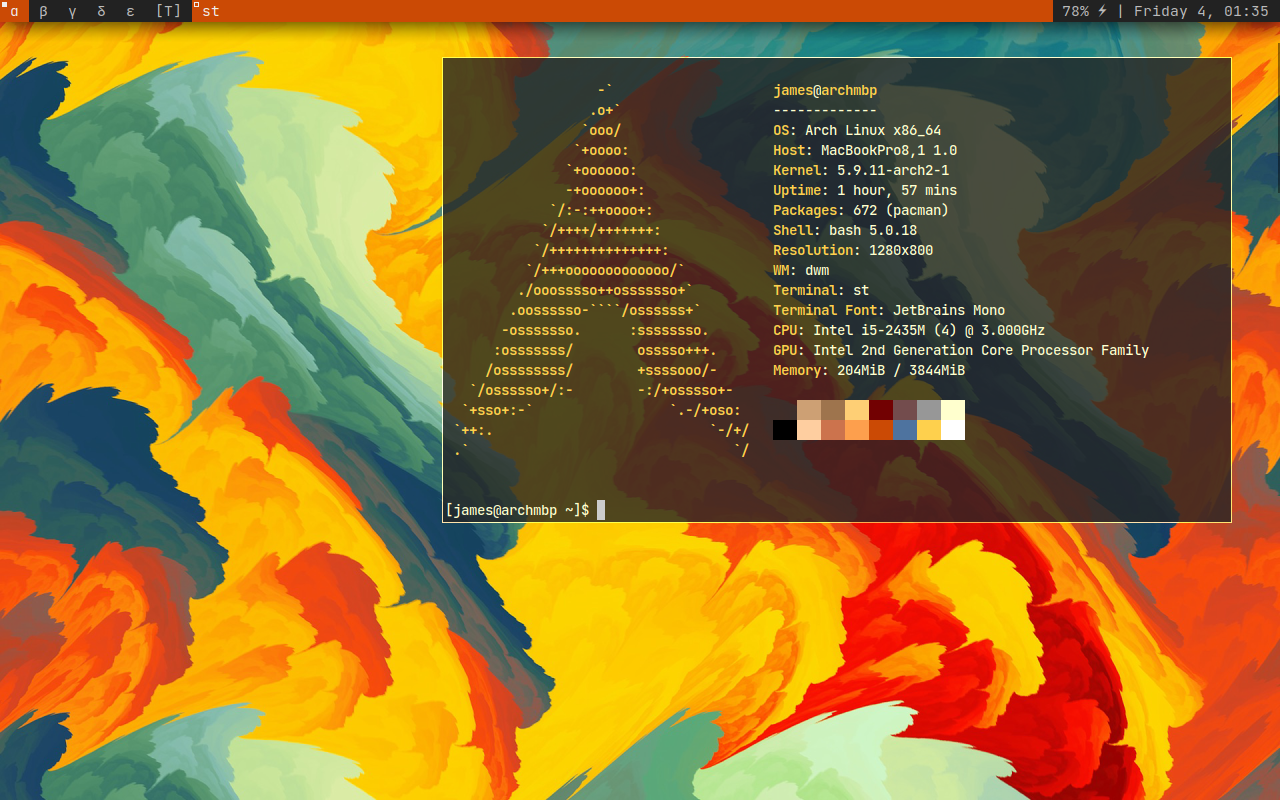Switch to the γ workspace tag
The width and height of the screenshot is (1280, 800).
pyautogui.click(x=72, y=11)
